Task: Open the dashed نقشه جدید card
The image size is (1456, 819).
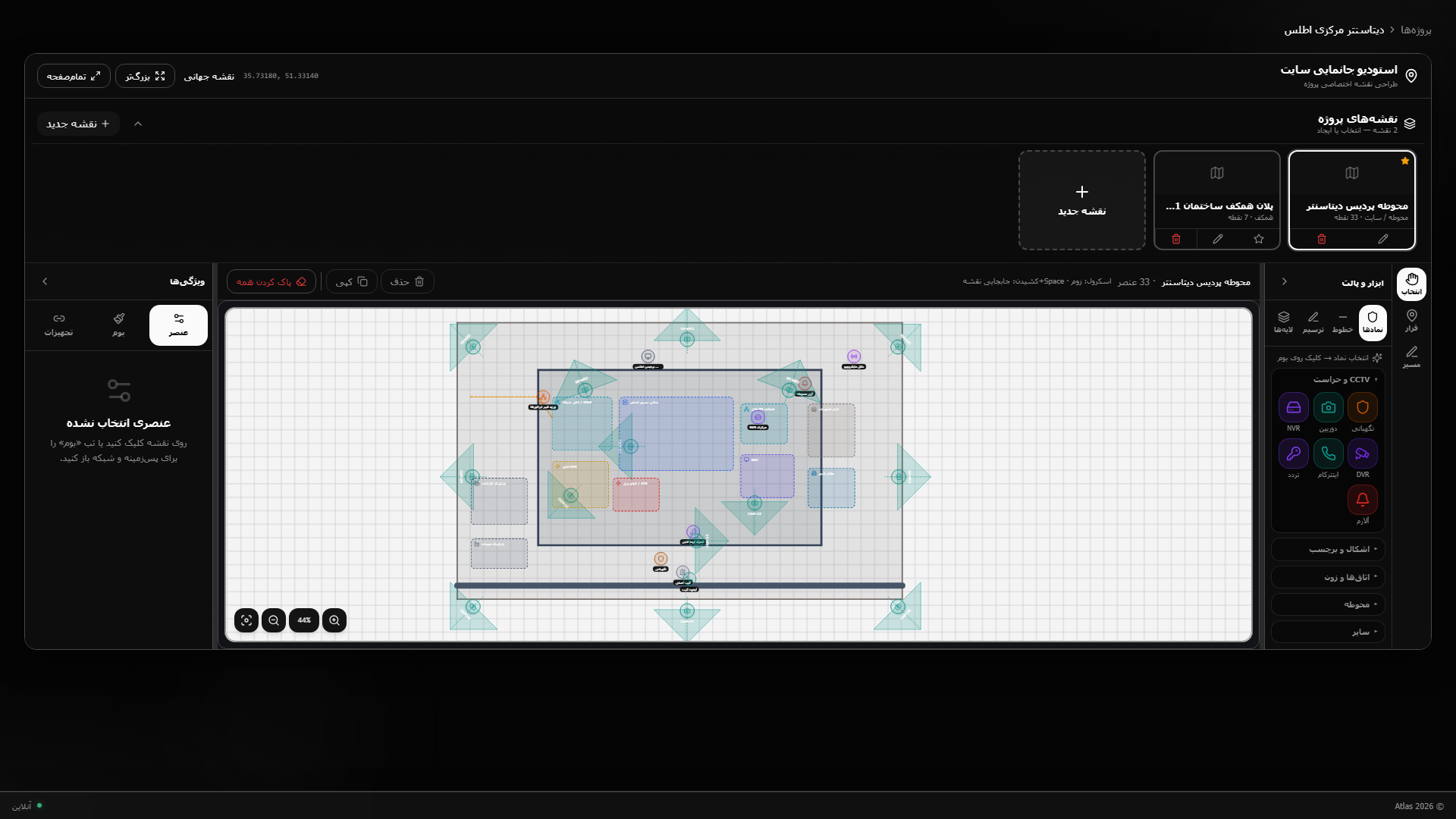Action: pos(1082,200)
